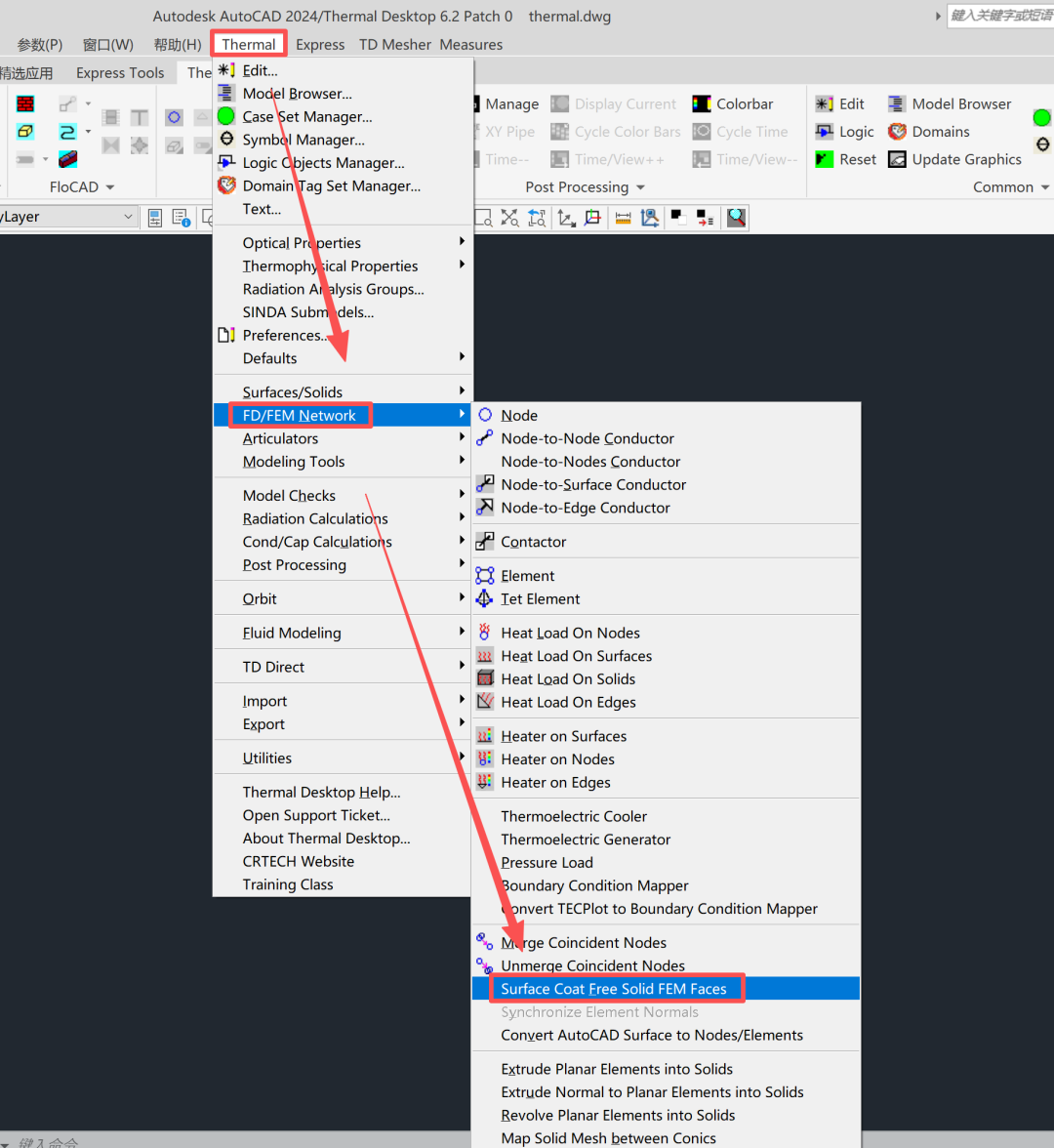Screen dimensions: 1054x1148
Task: Select Node-to-Edge Conductor
Action: click(585, 508)
